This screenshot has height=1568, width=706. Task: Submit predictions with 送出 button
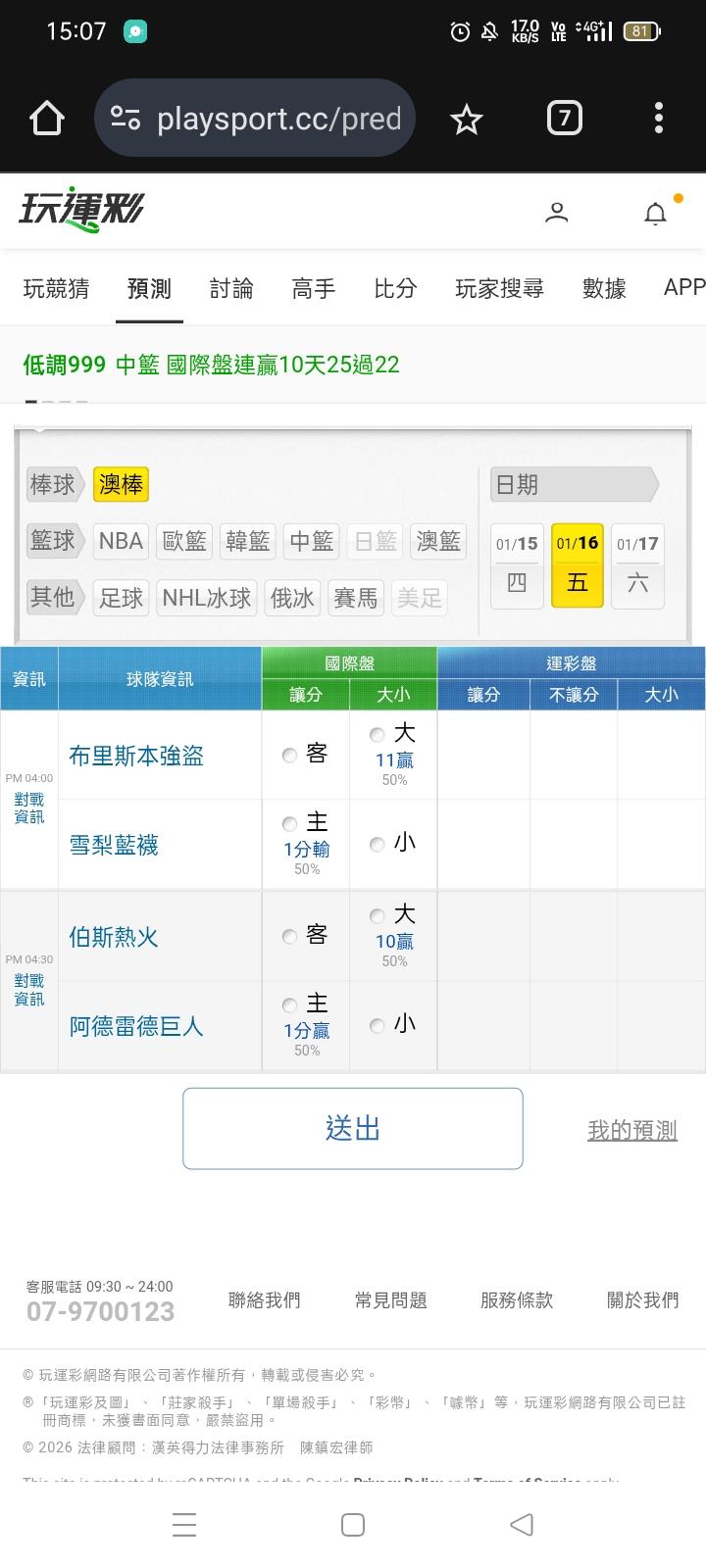[x=353, y=1129]
